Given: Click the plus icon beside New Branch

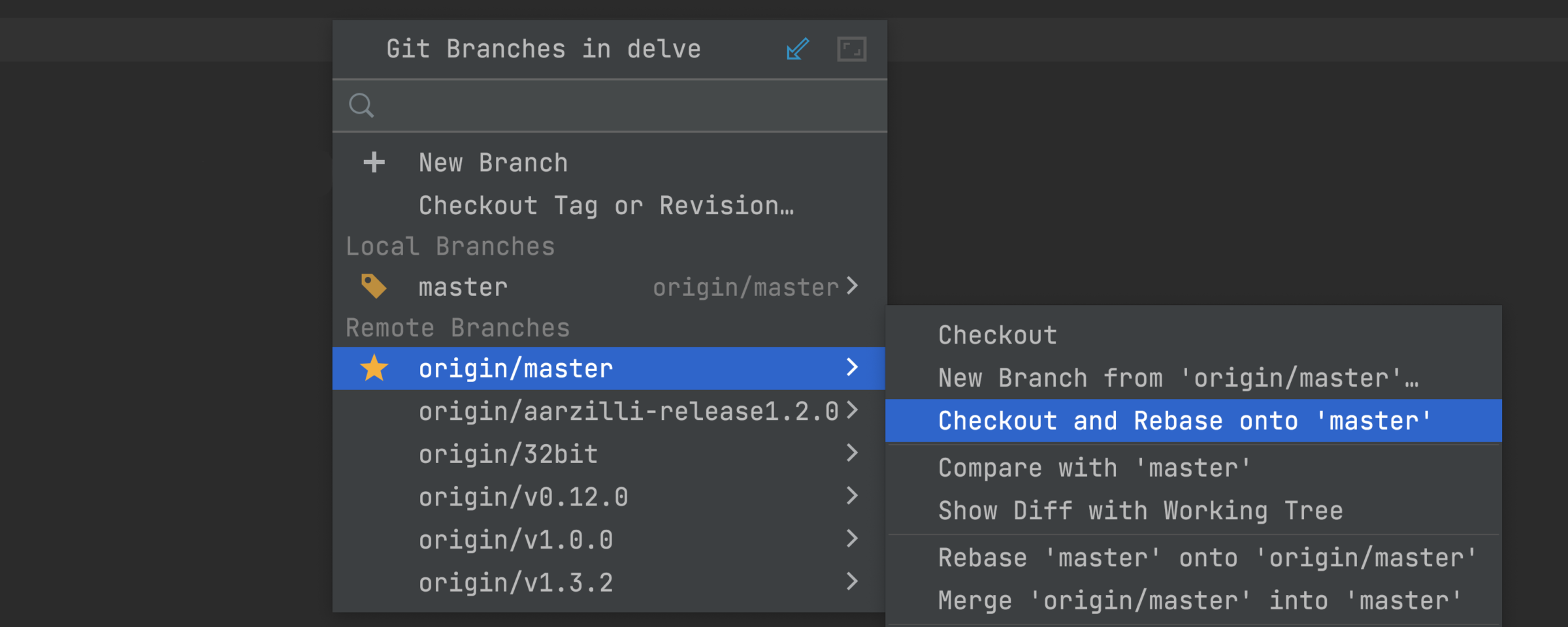Looking at the screenshot, I should [374, 162].
